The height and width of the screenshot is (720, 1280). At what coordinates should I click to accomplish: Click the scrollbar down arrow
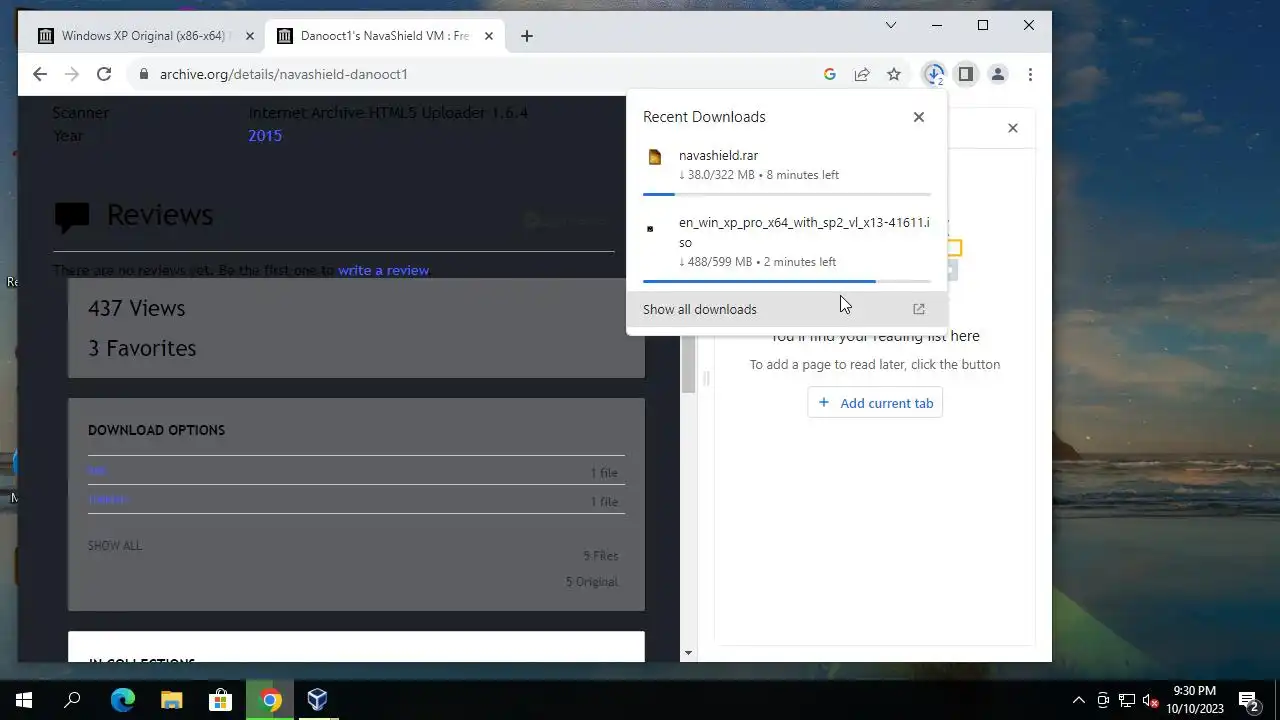coord(688,653)
